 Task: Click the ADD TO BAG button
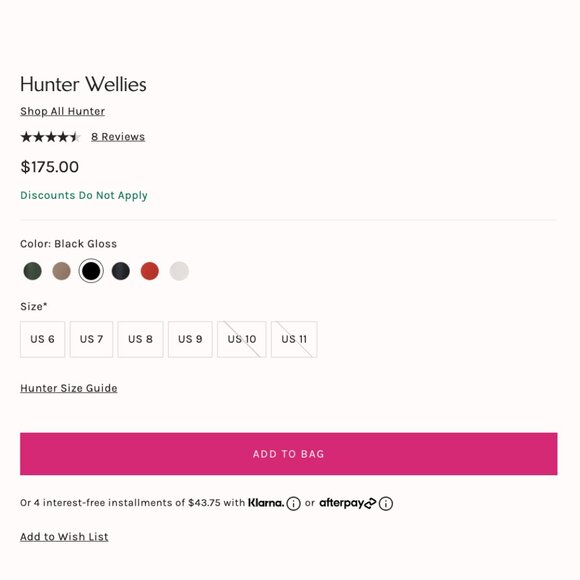(x=289, y=454)
